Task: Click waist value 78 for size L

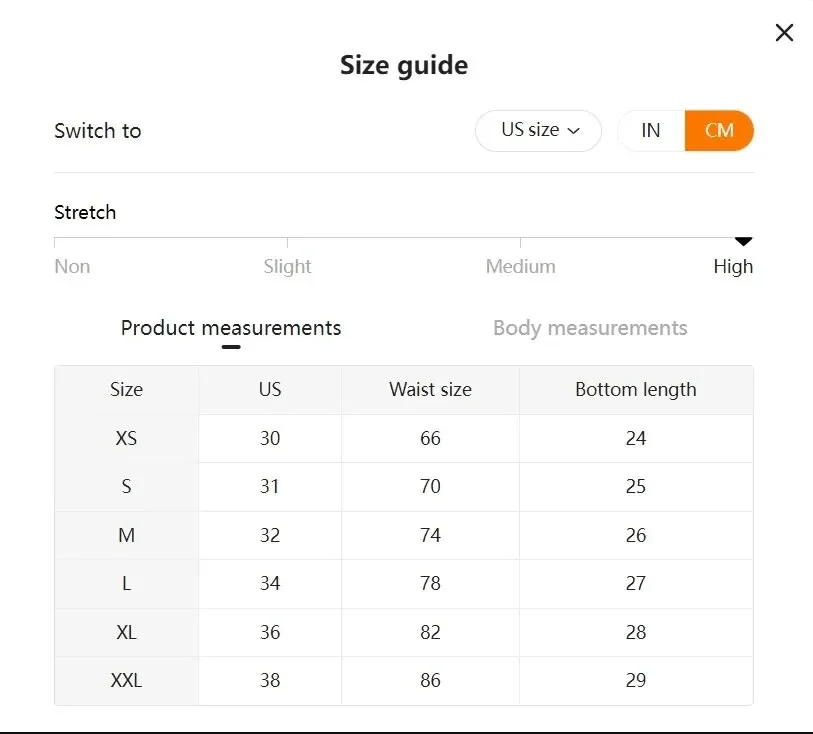Action: pyautogui.click(x=430, y=583)
